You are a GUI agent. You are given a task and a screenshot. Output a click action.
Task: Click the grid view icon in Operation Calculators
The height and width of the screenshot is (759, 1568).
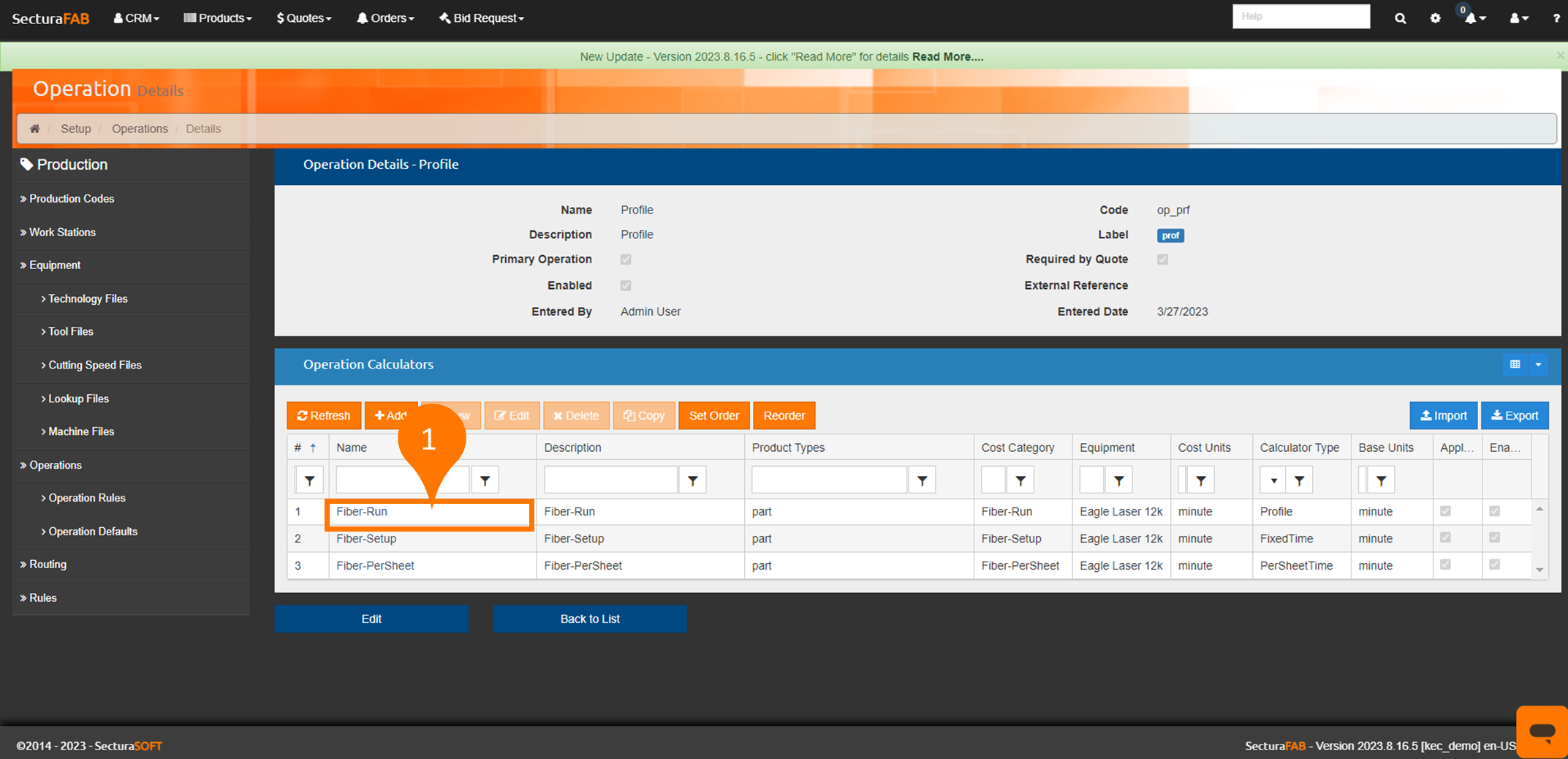[1515, 364]
